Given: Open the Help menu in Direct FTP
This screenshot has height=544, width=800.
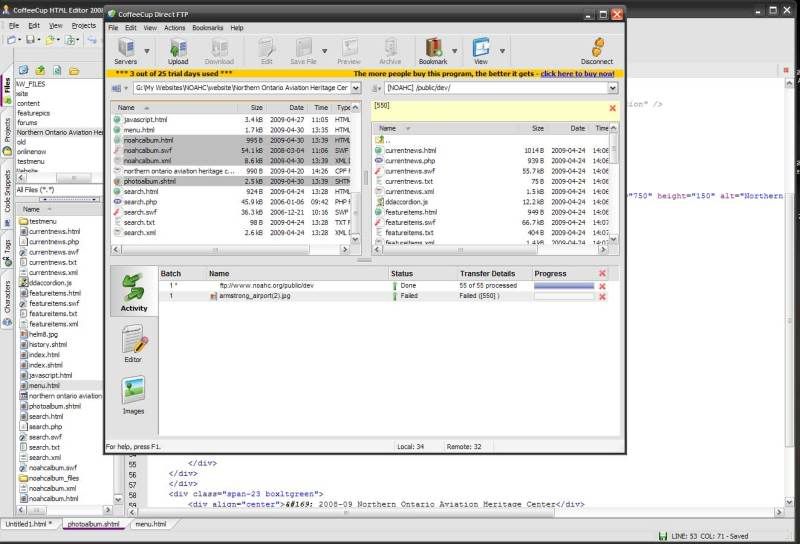Looking at the screenshot, I should click(237, 28).
